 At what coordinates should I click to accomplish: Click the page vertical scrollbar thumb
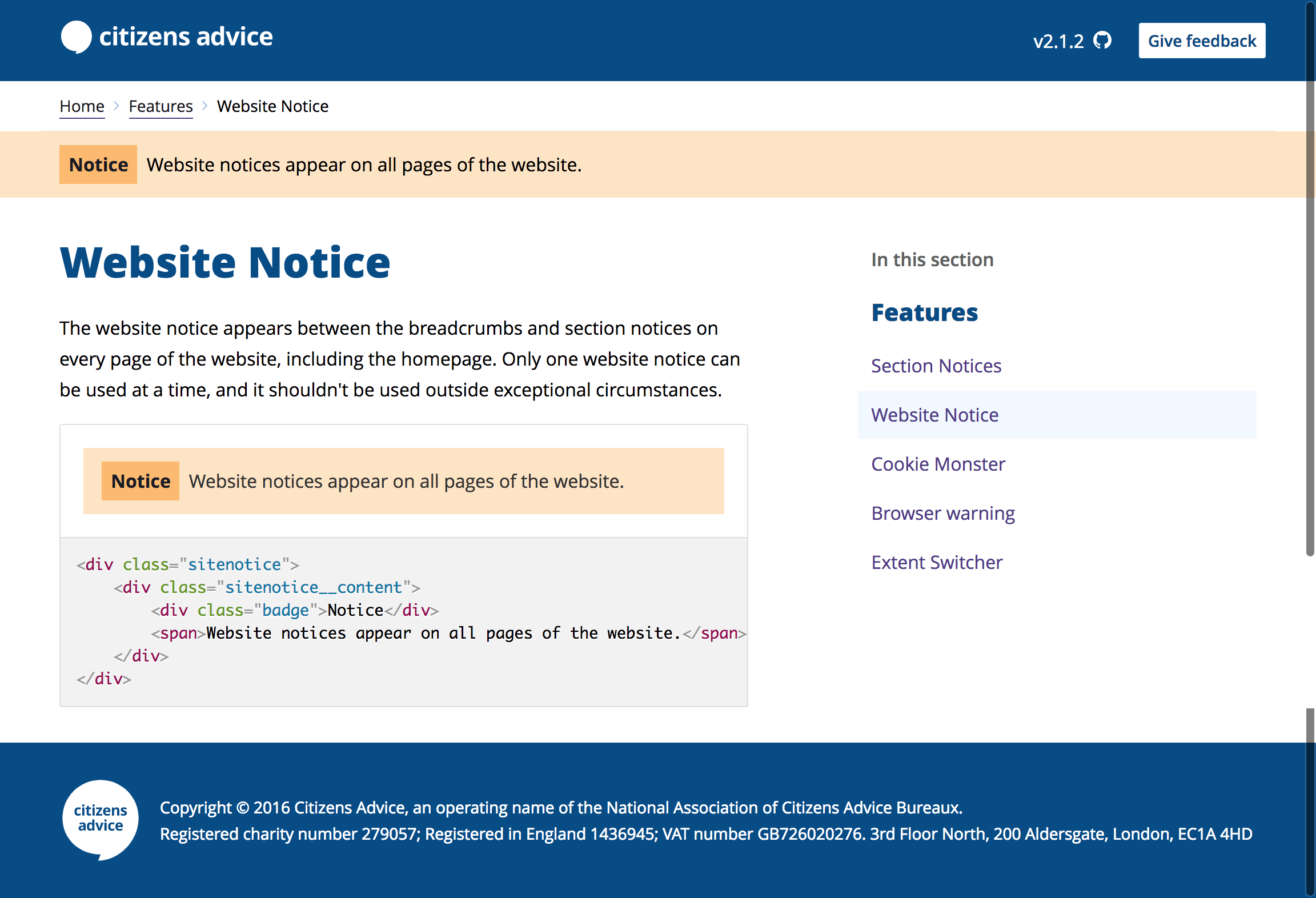click(1310, 286)
